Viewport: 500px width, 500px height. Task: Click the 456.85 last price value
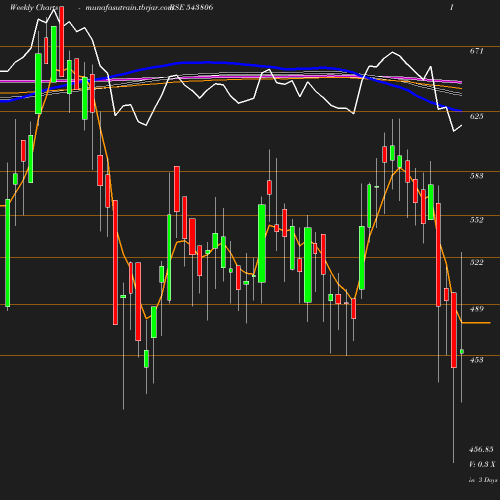481,449
